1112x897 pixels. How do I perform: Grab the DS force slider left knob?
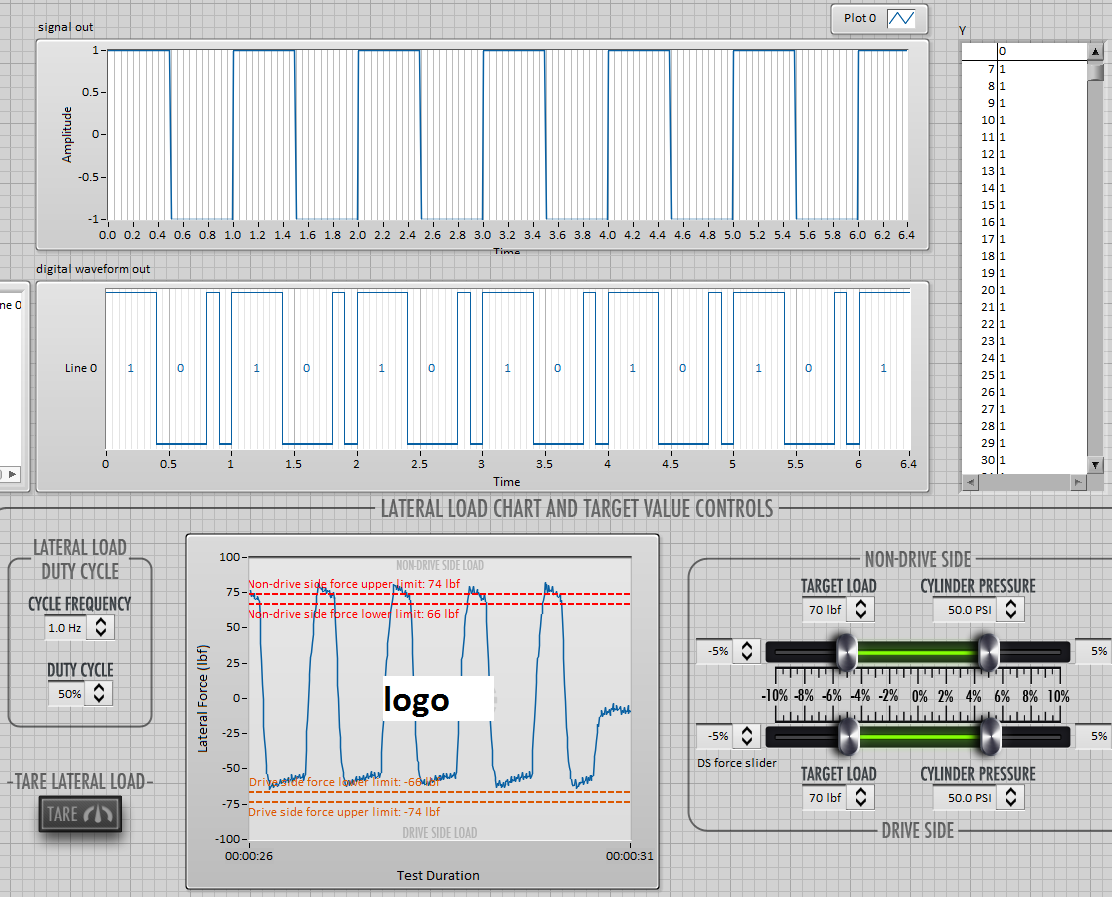[x=847, y=737]
